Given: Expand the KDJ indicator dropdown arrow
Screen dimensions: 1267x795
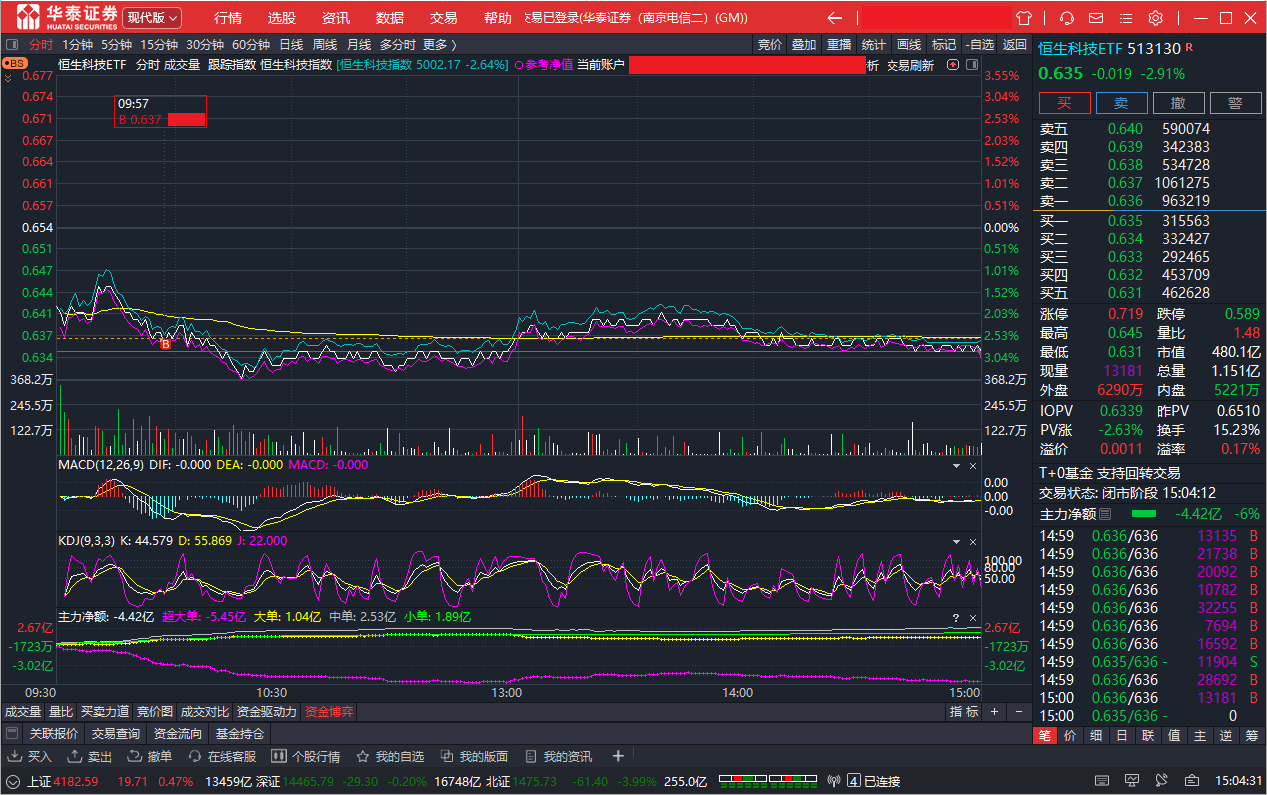Looking at the screenshot, I should pos(955,541).
